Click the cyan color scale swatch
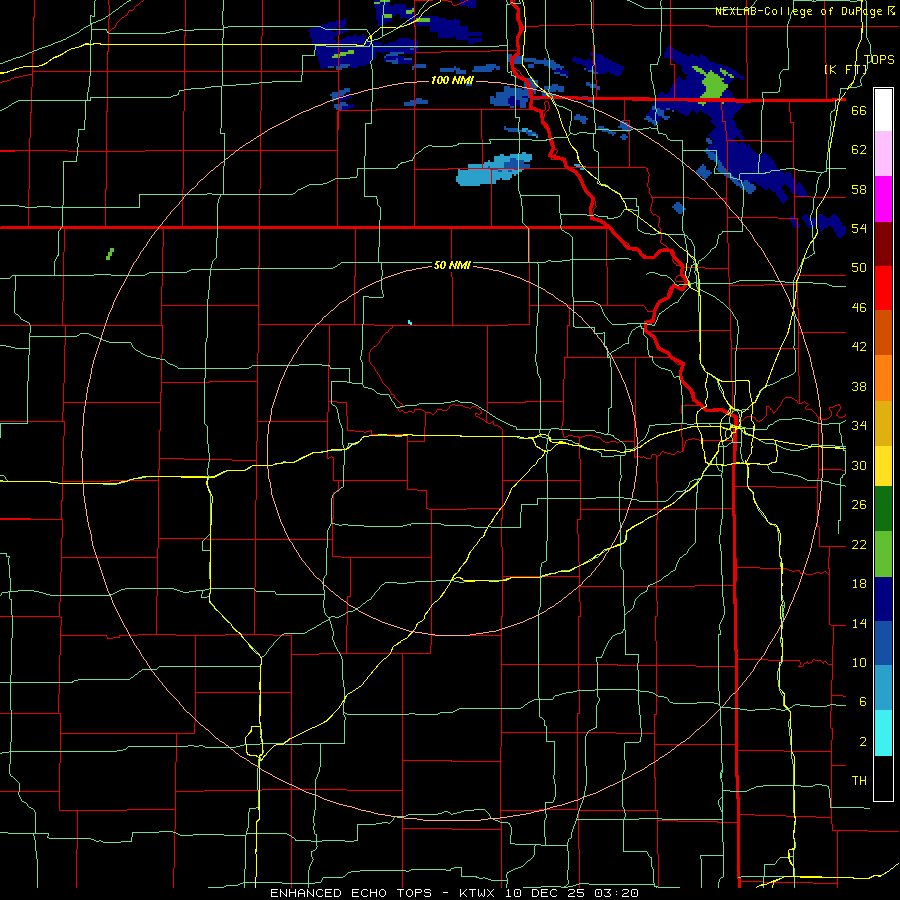The height and width of the screenshot is (900, 900). [x=883, y=733]
